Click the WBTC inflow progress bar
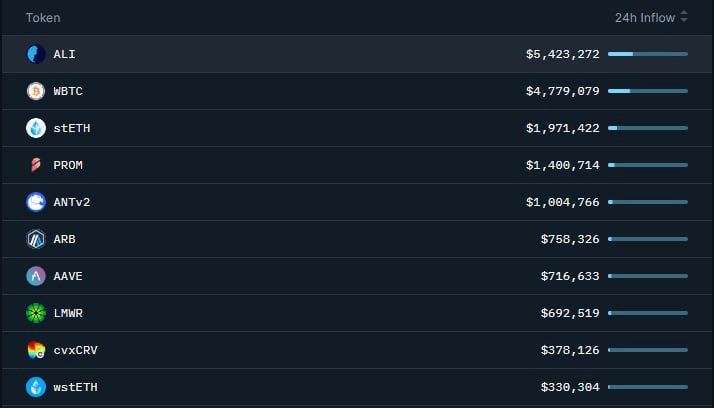714x408 pixels. (x=647, y=91)
